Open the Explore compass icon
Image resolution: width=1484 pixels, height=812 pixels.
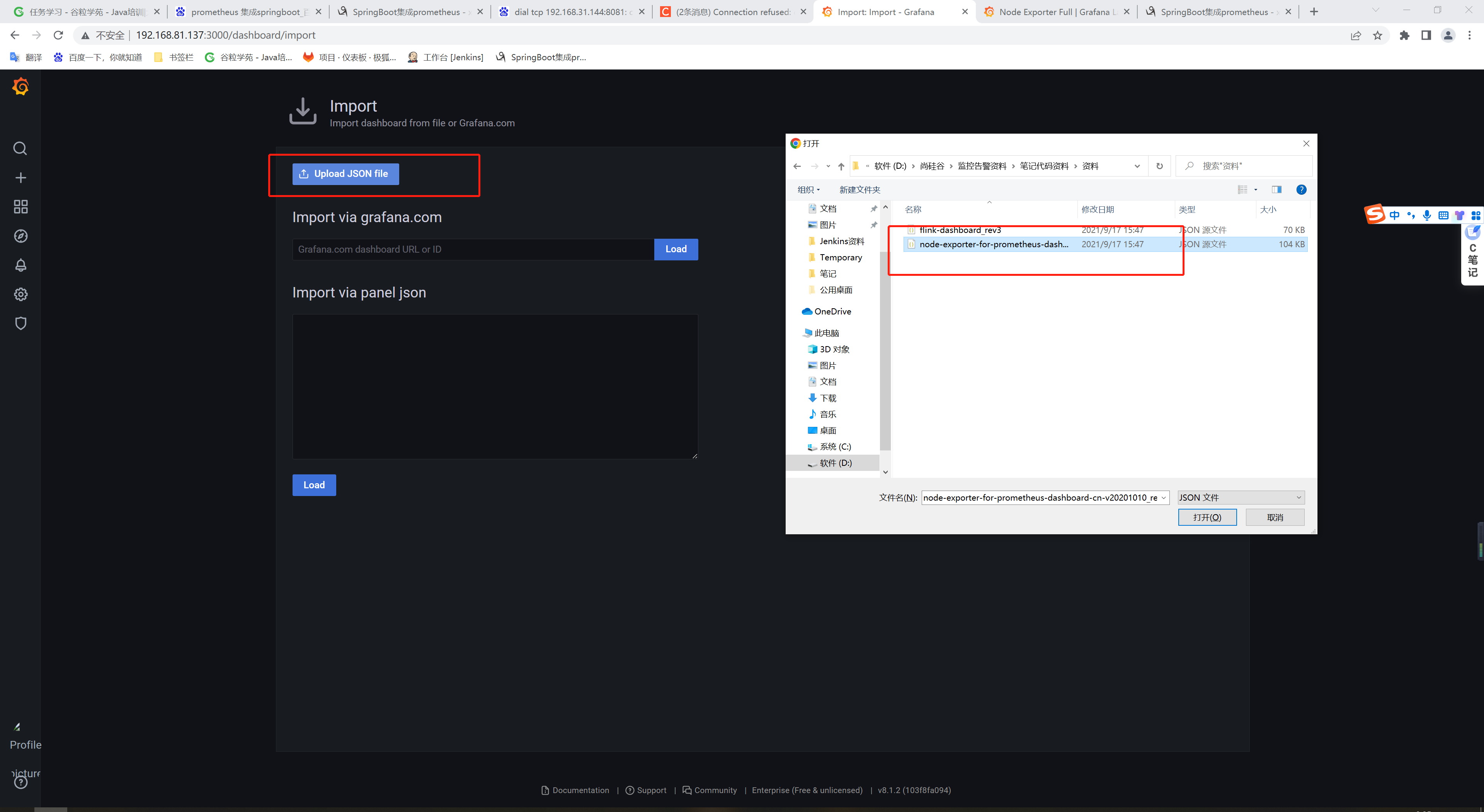[21, 236]
